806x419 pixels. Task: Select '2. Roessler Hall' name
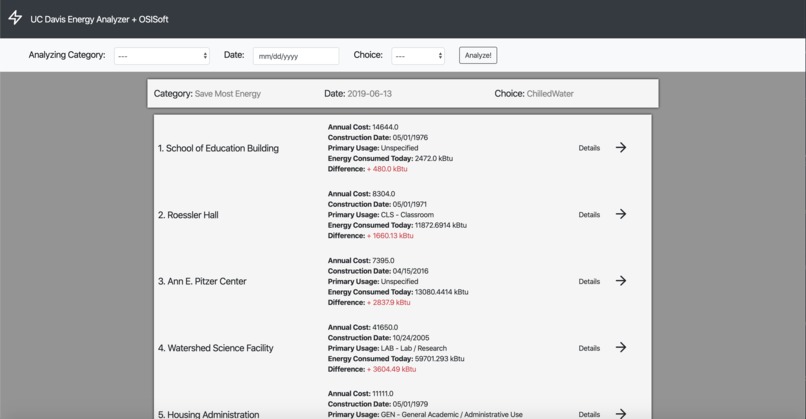(188, 215)
